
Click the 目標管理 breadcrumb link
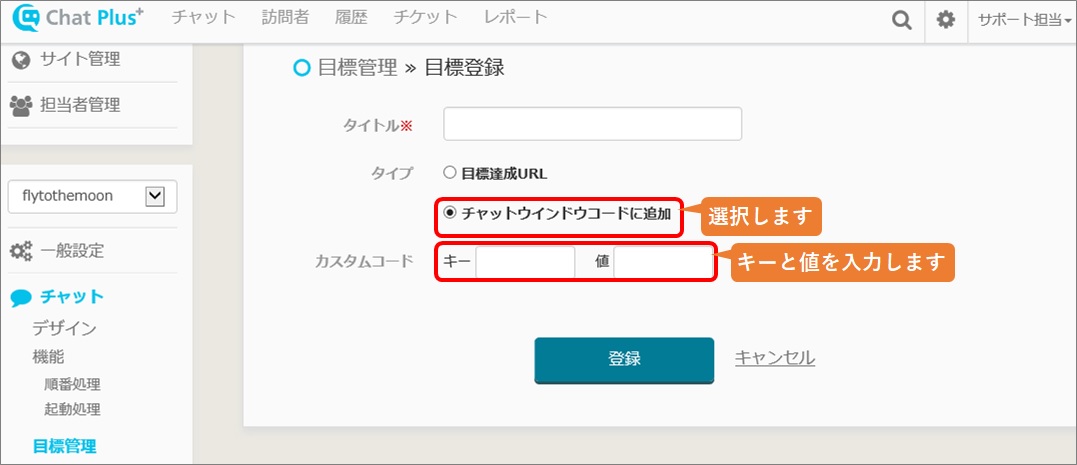[x=357, y=67]
